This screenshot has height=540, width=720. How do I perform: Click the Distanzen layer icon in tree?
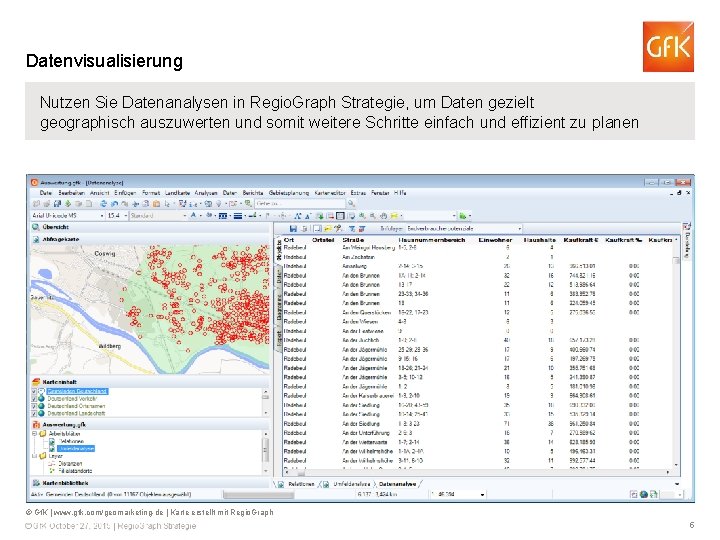(51, 464)
